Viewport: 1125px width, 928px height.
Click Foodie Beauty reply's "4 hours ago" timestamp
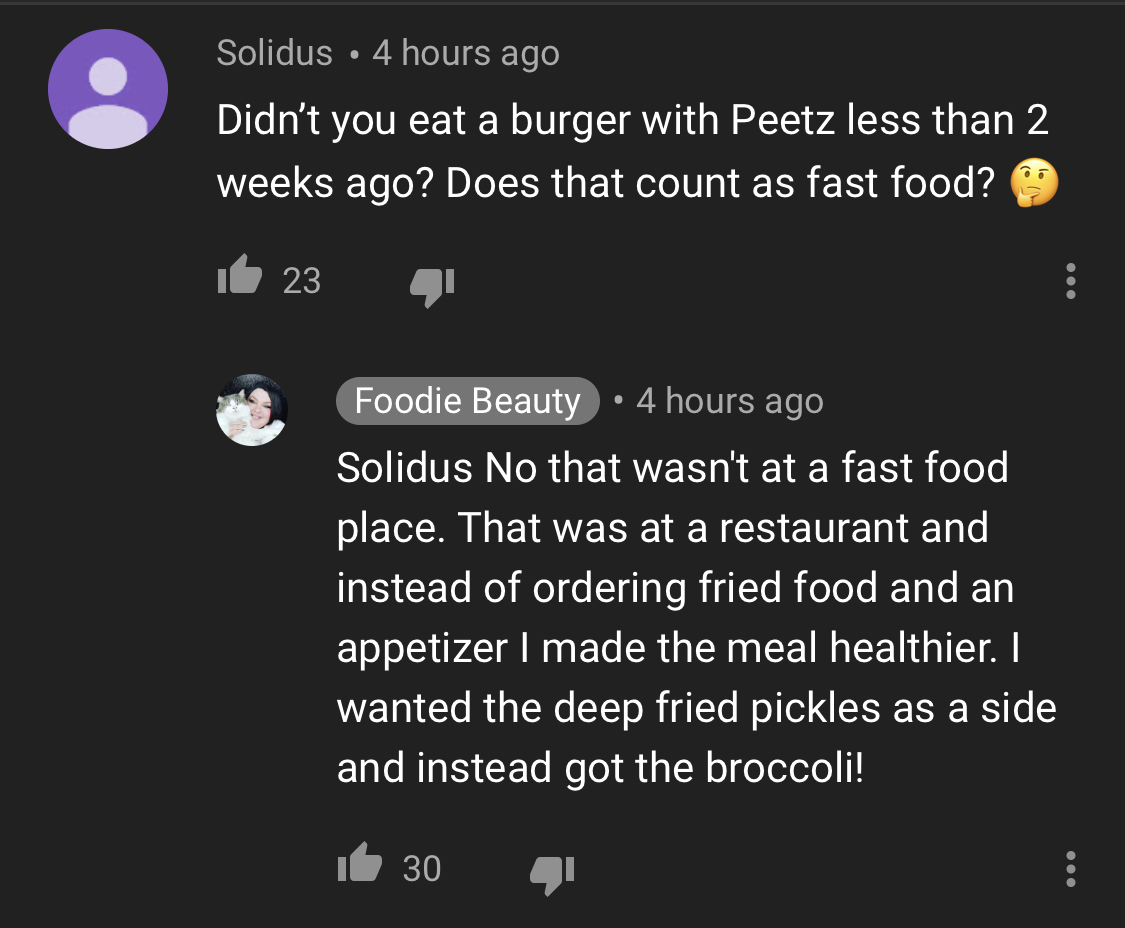pos(730,401)
